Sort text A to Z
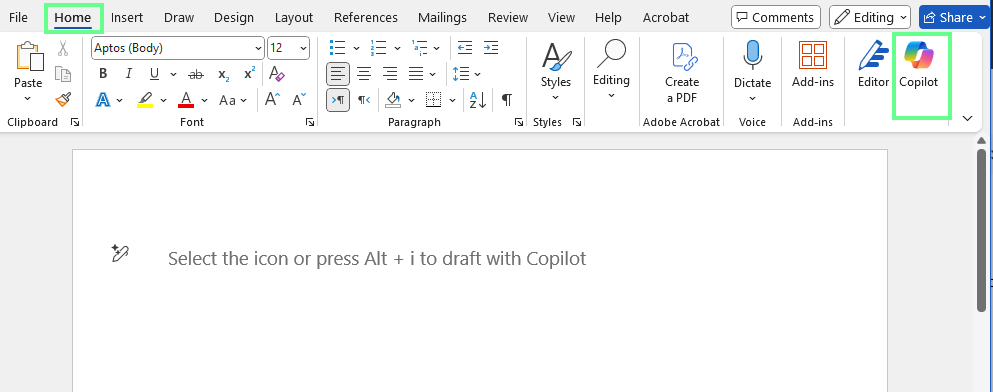Image resolution: width=993 pixels, height=392 pixels. [478, 99]
